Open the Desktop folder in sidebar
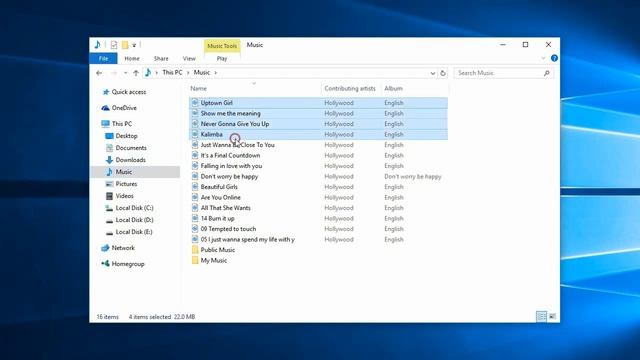The height and width of the screenshot is (360, 640). pos(126,136)
